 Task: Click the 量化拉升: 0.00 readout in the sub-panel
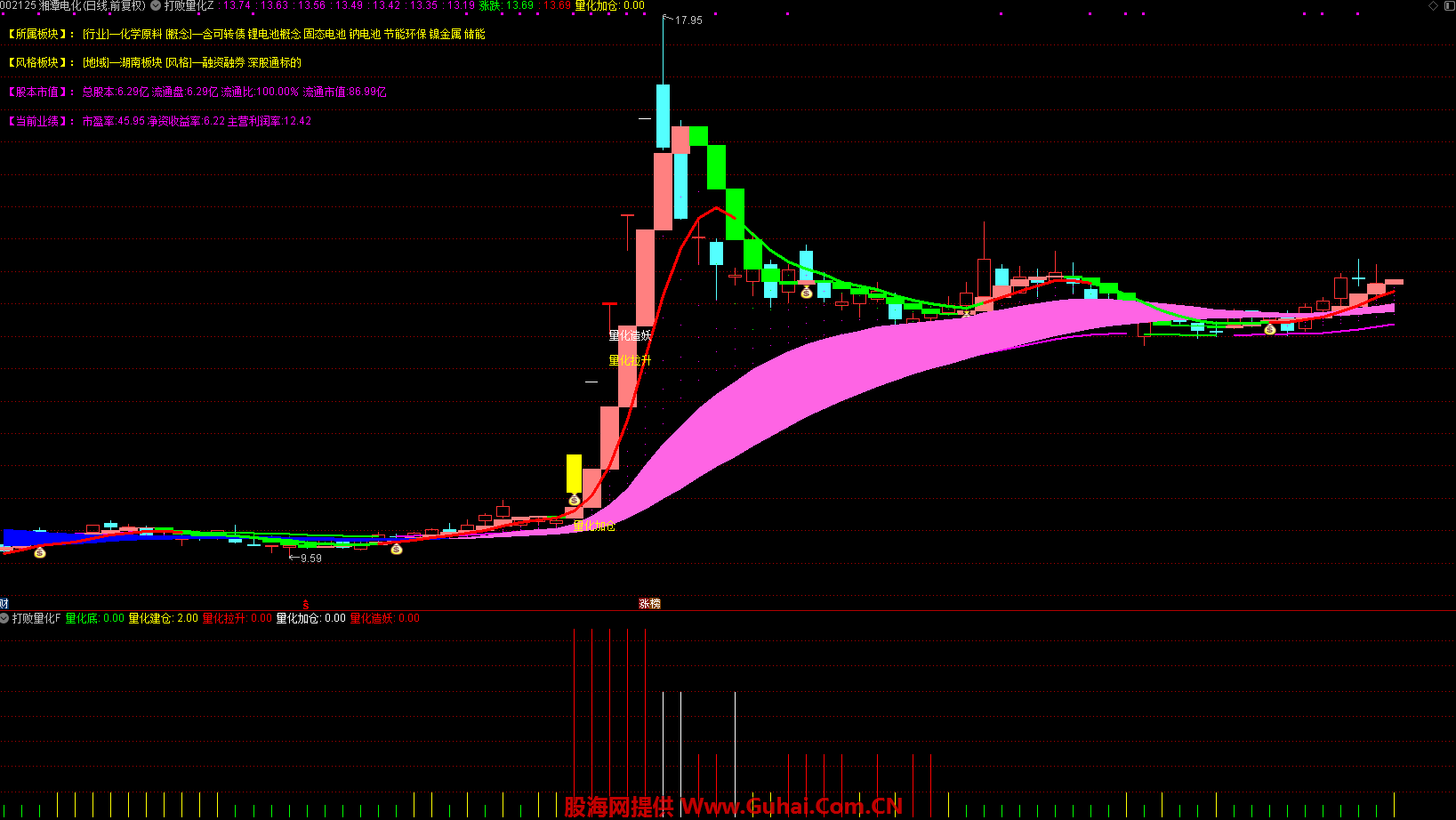(237, 618)
